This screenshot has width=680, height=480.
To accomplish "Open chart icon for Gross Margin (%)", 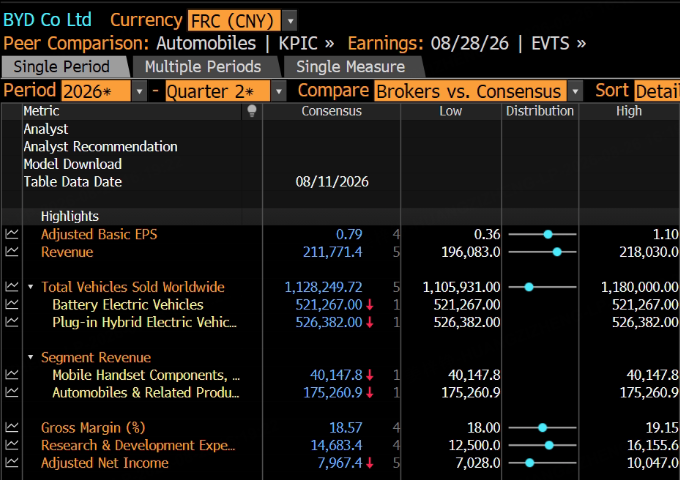I will tap(12, 428).
